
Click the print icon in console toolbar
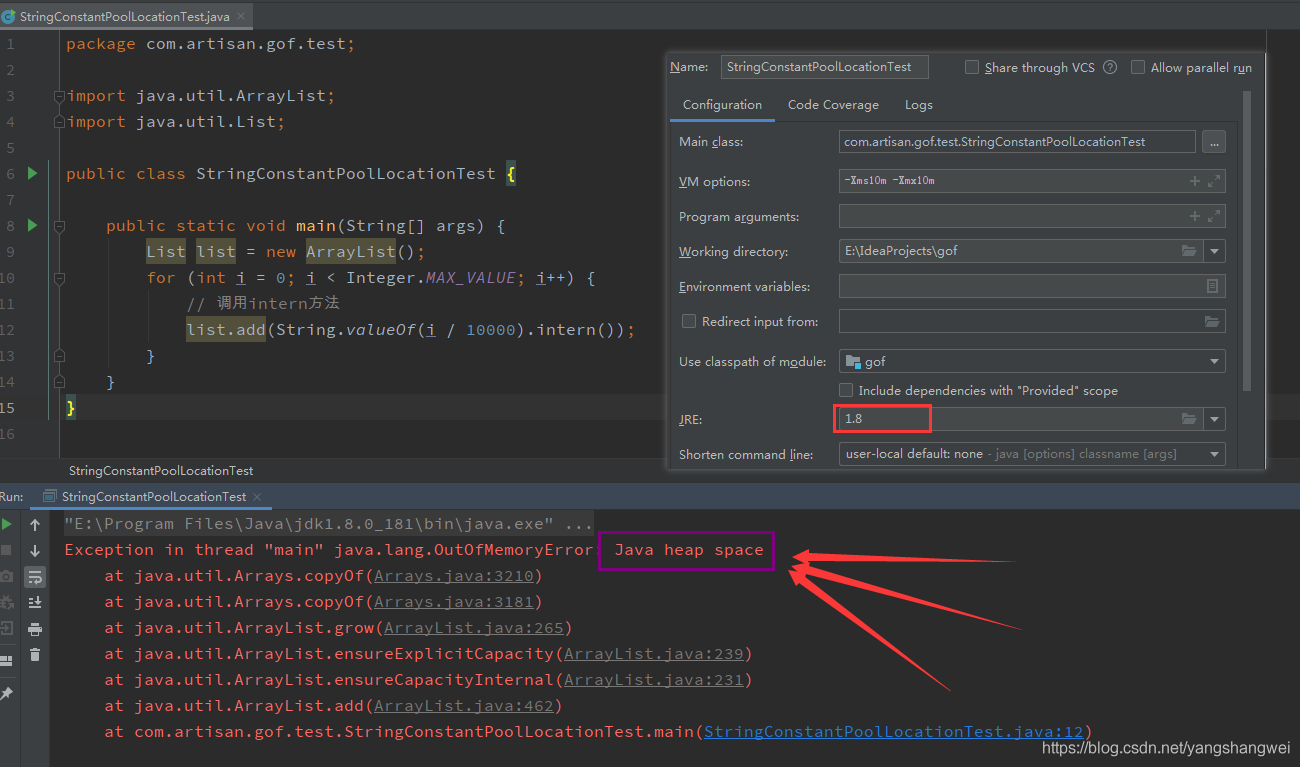[35, 629]
